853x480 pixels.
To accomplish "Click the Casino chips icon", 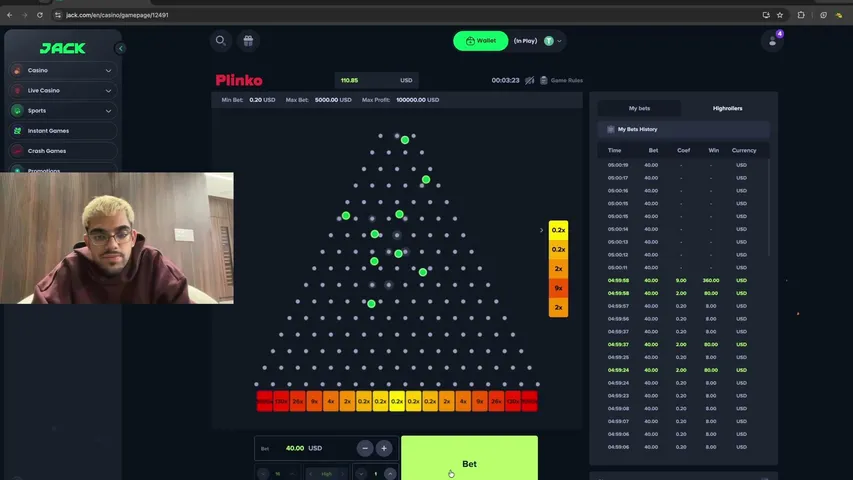I will click(17, 71).
